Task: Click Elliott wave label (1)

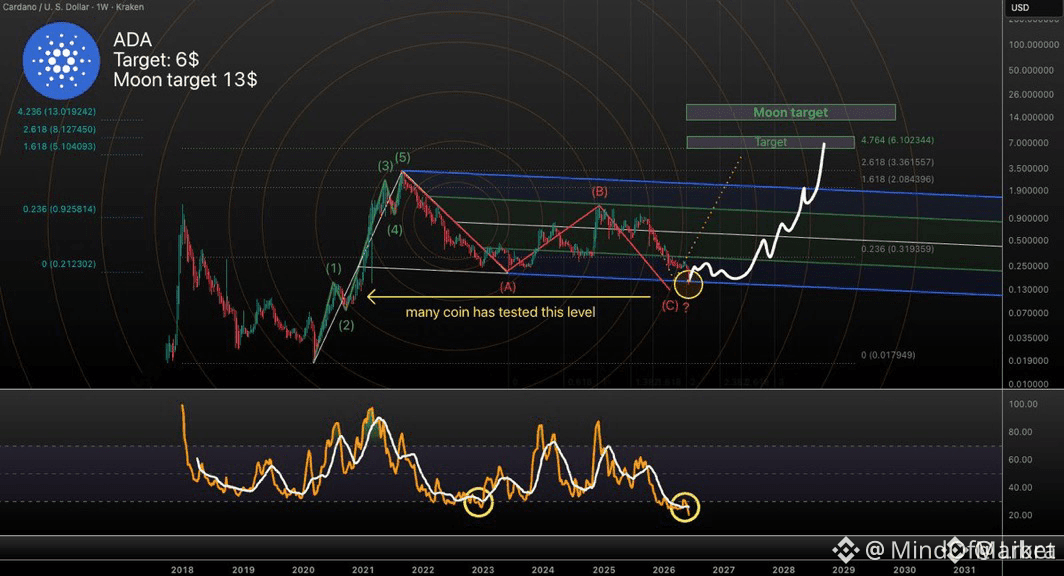Action: pyautogui.click(x=333, y=268)
